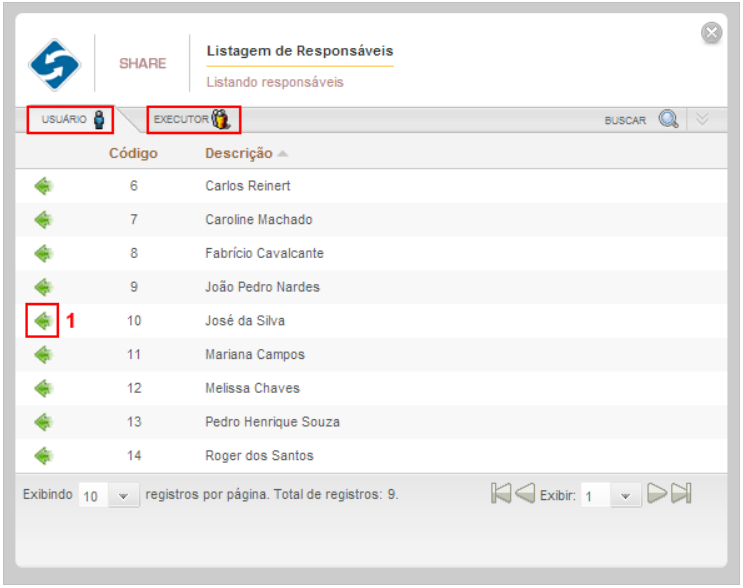
Task: Go to previous page of records
Action: point(525,494)
